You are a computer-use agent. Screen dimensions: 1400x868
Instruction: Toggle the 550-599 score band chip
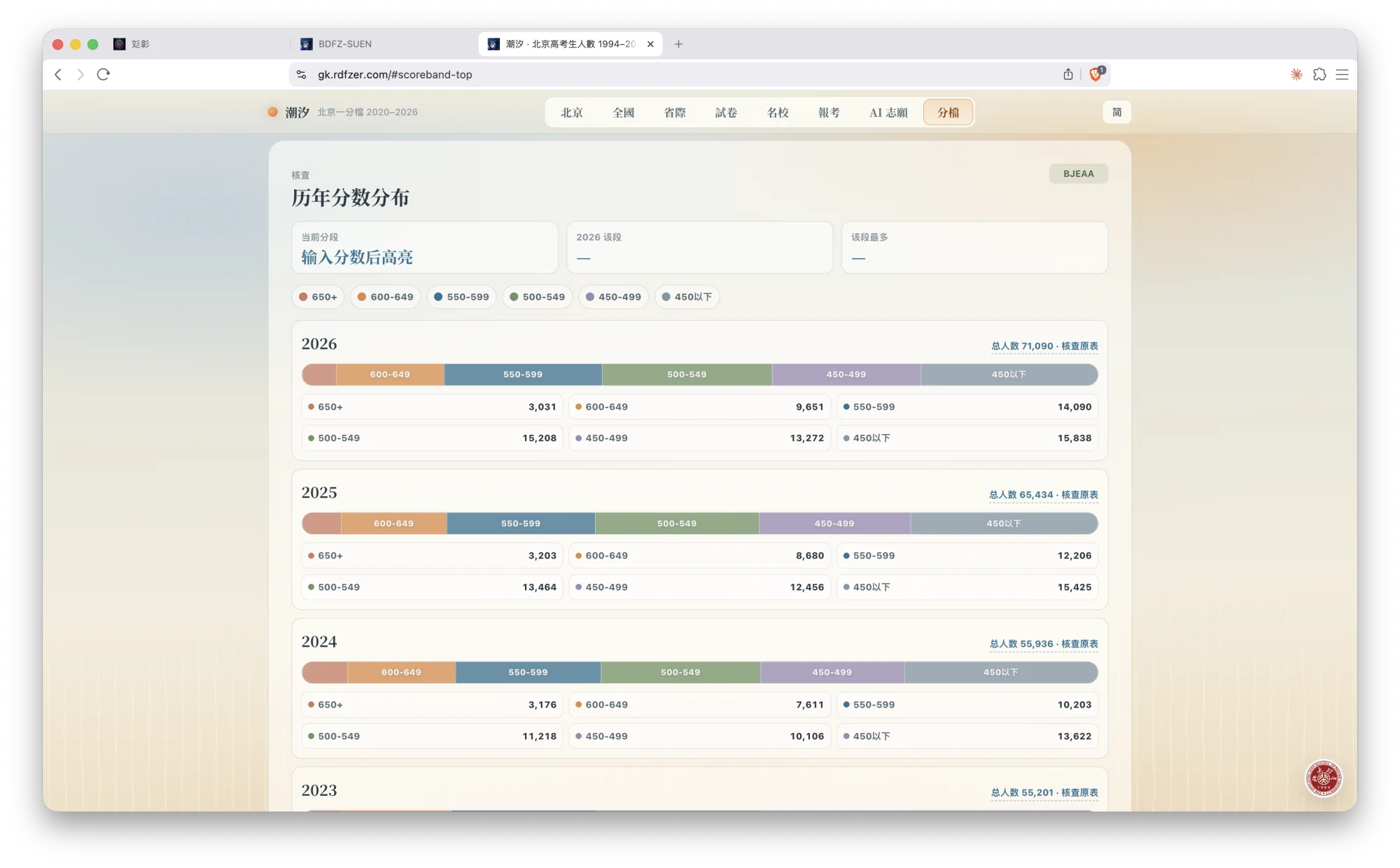point(461,297)
